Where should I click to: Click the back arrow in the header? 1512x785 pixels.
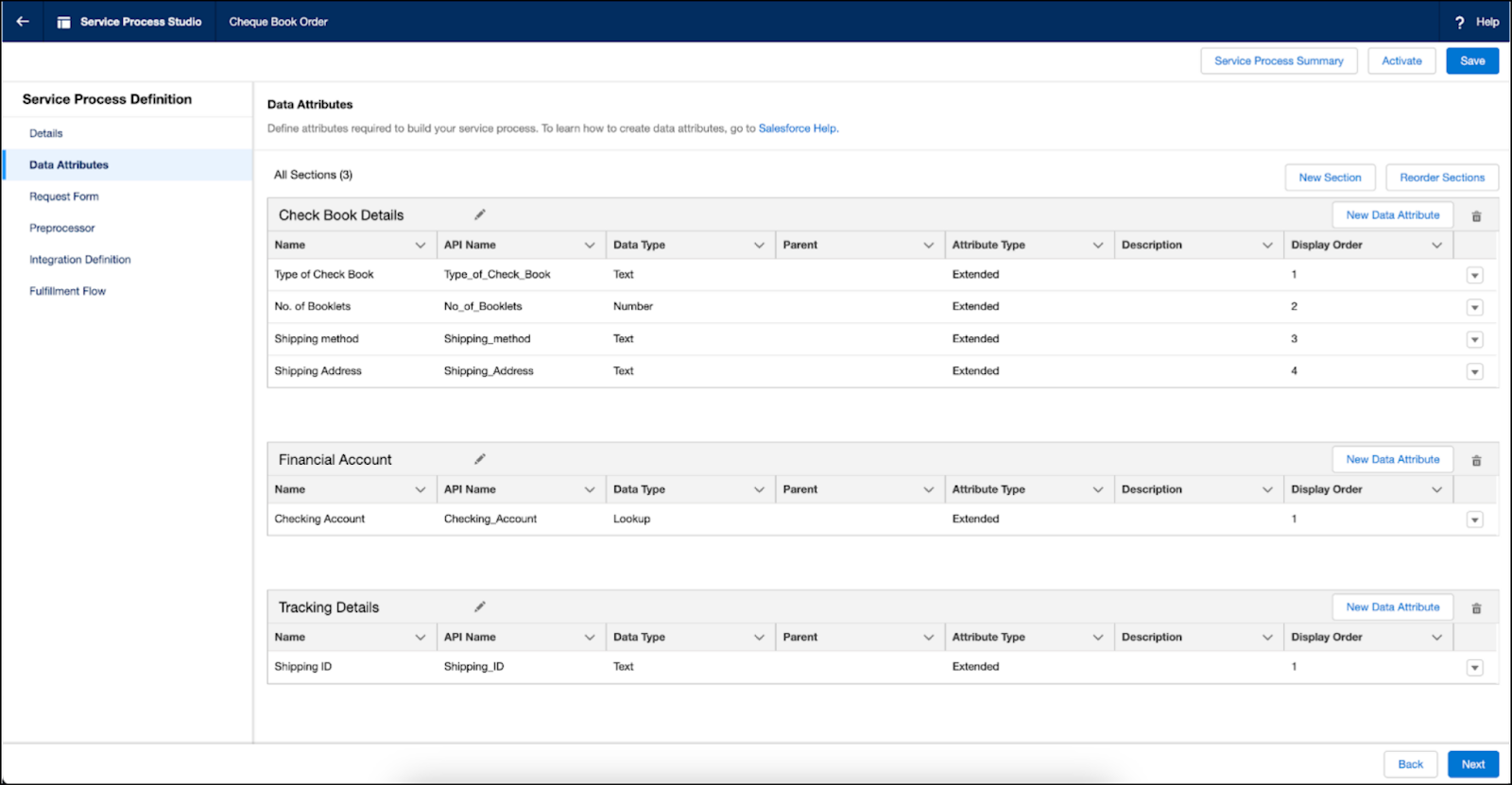click(x=23, y=21)
